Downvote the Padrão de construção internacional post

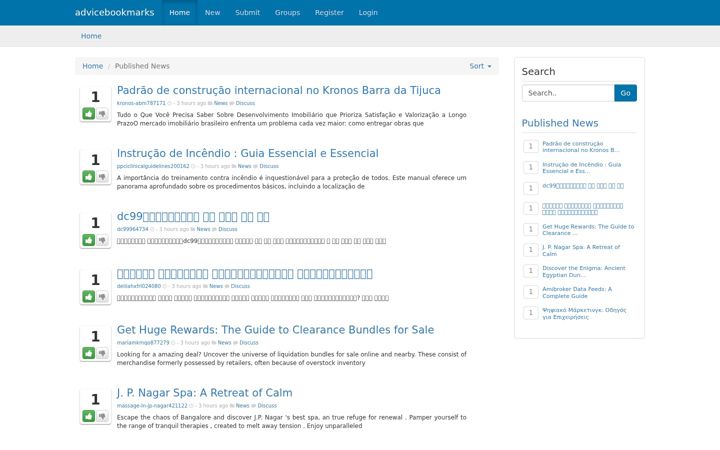tap(102, 113)
